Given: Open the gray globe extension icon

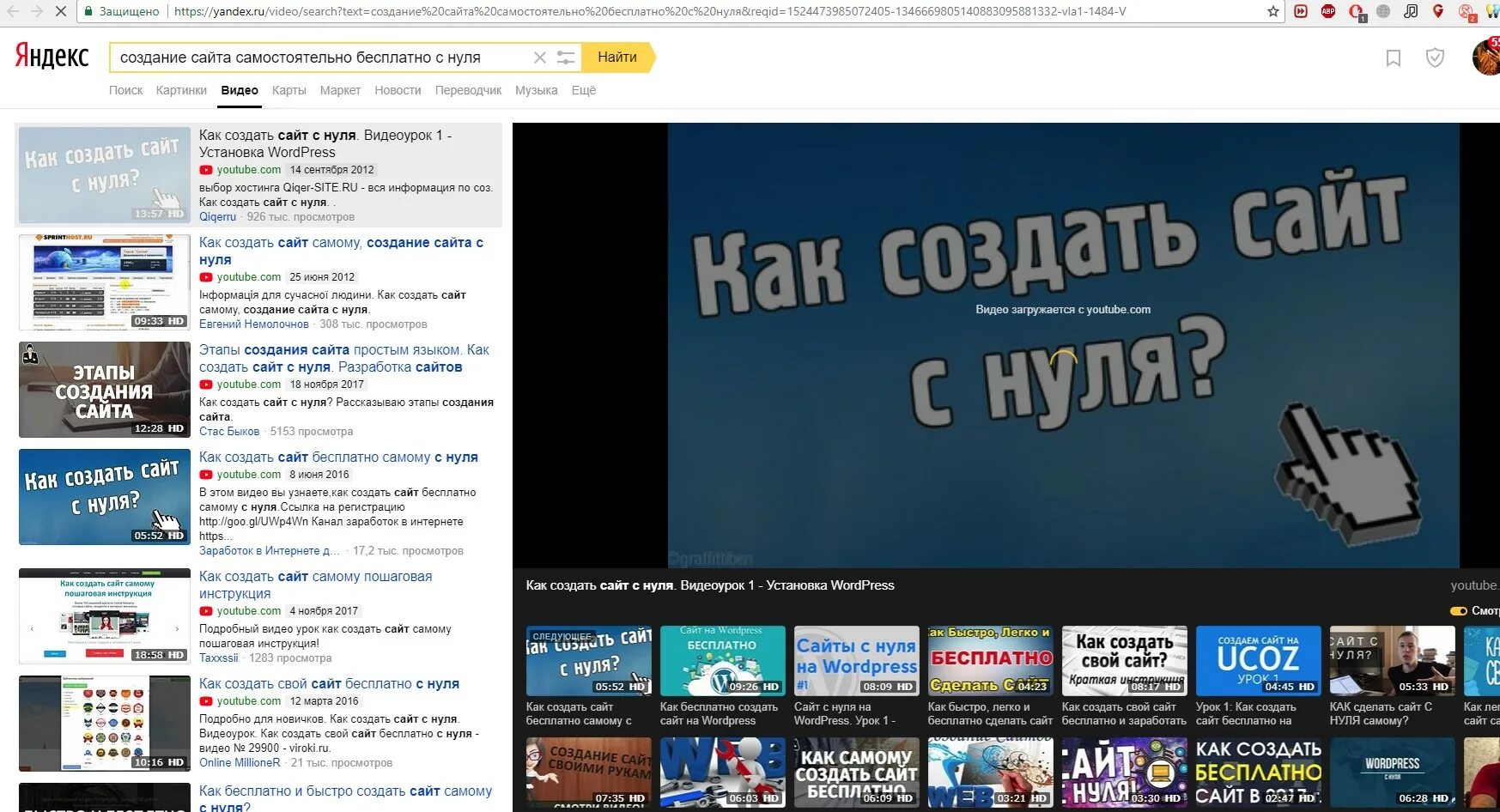Looking at the screenshot, I should click(1383, 11).
